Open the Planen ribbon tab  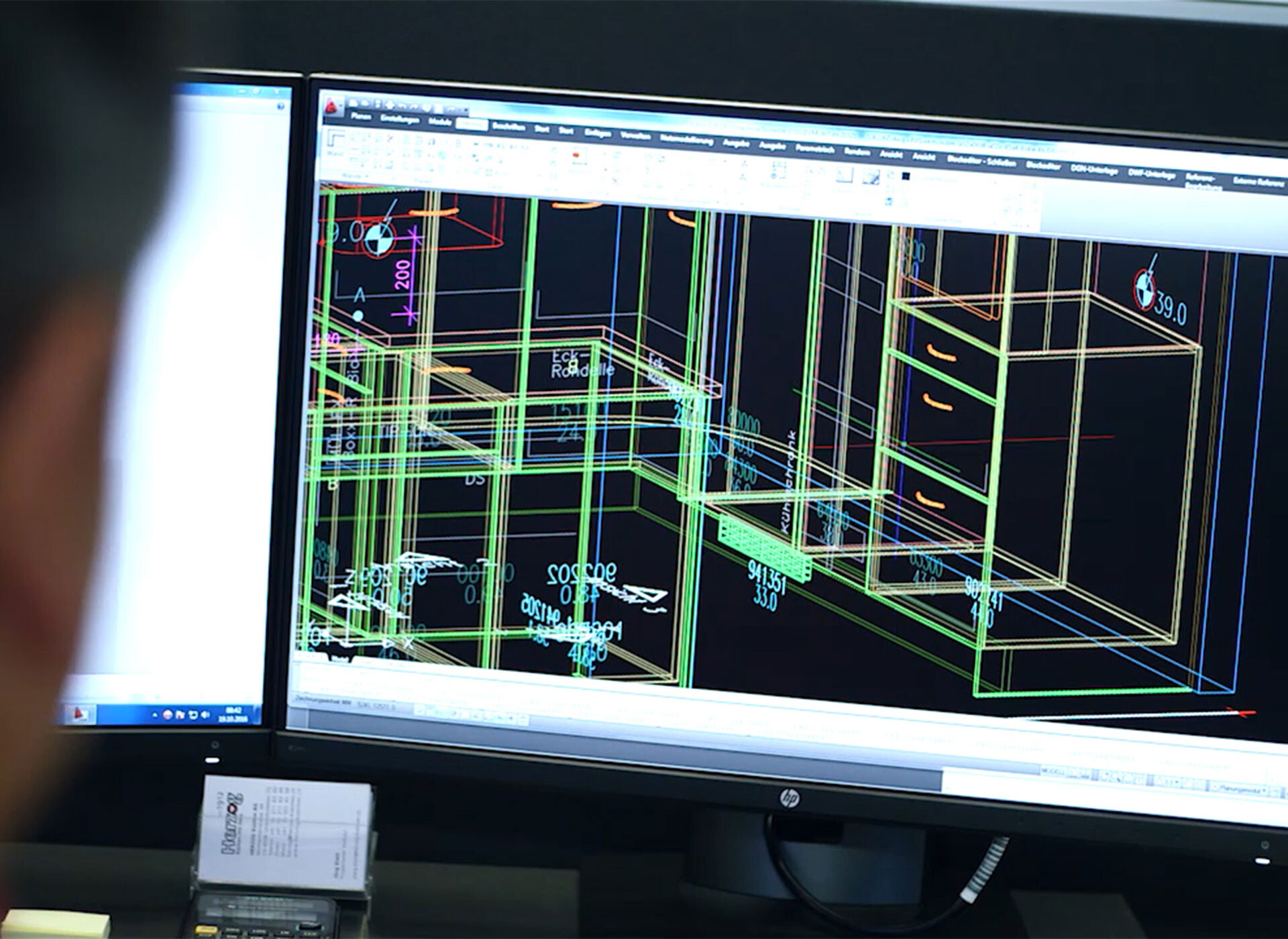click(x=360, y=117)
